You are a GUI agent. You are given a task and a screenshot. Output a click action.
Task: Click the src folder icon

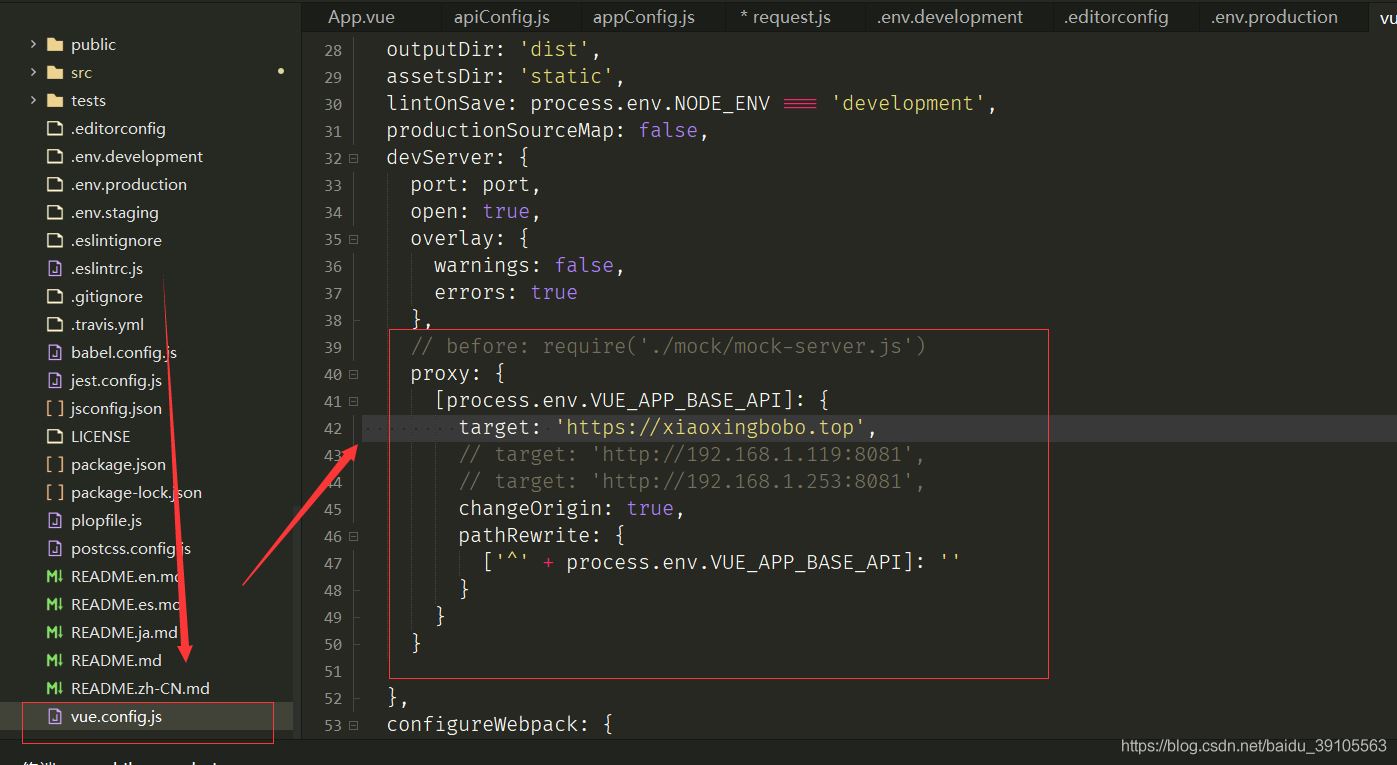click(x=55, y=73)
